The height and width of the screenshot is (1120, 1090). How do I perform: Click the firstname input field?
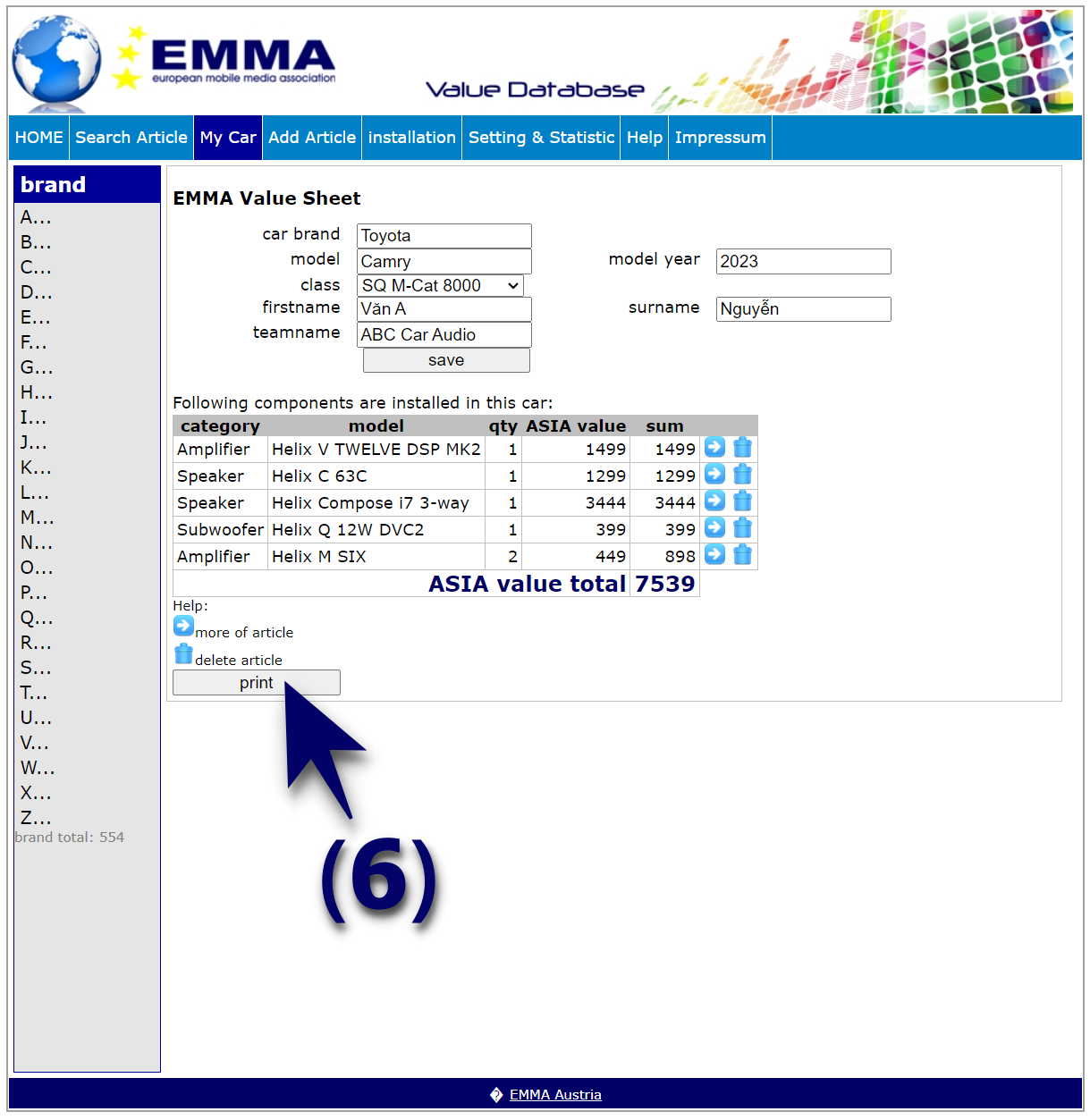pos(444,309)
